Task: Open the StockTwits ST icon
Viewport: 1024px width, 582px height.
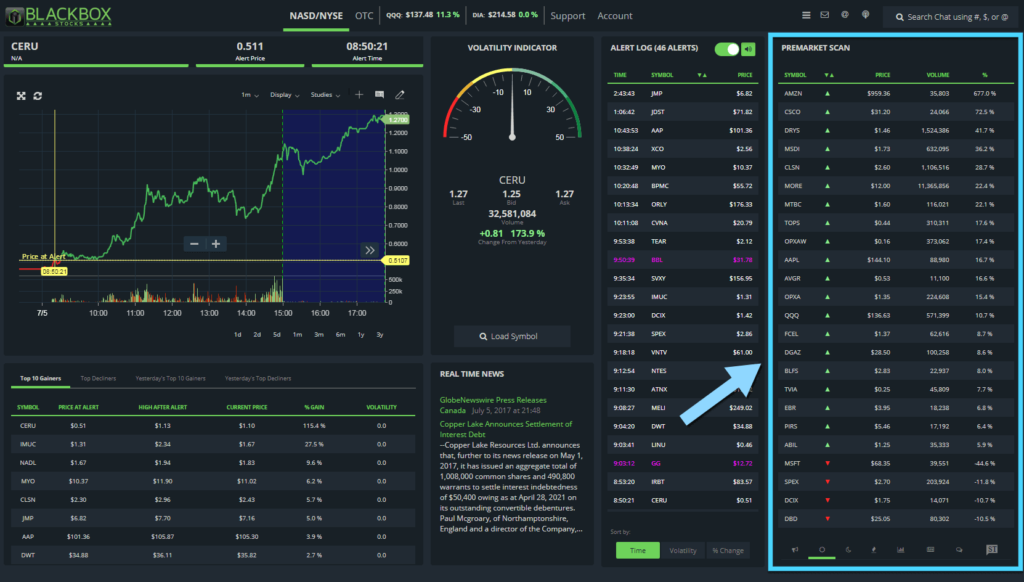Action: (992, 549)
